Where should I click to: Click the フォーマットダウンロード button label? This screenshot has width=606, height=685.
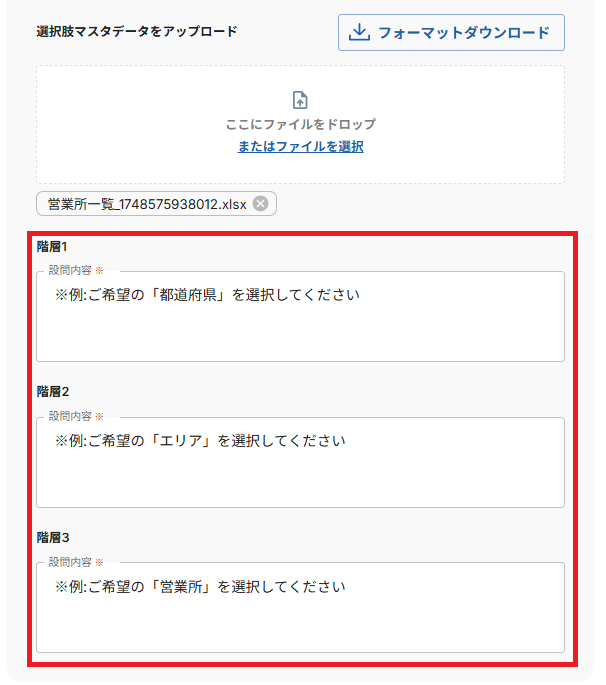click(464, 33)
